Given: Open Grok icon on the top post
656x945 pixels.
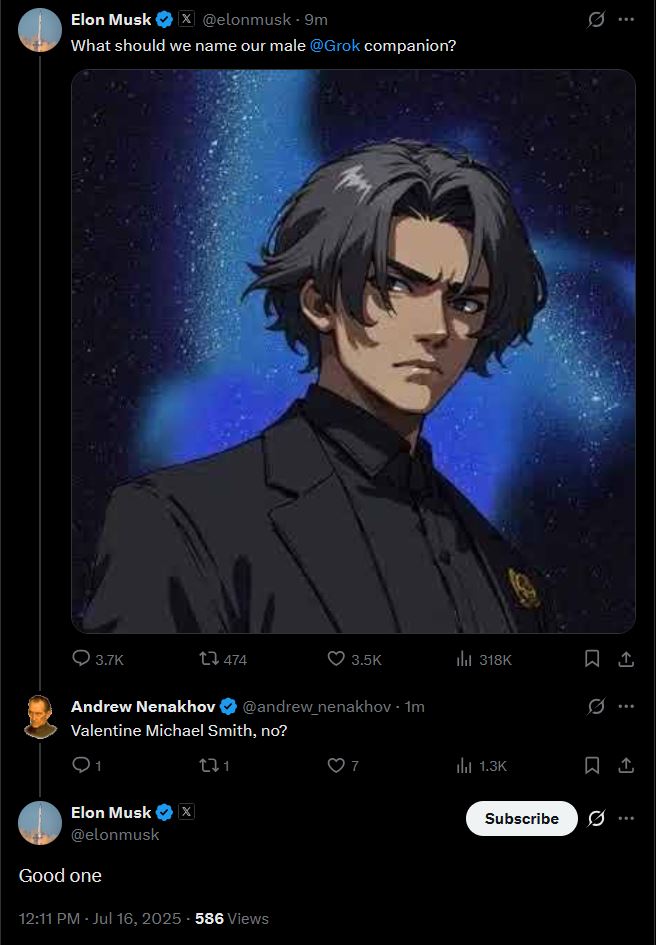Looking at the screenshot, I should pyautogui.click(x=596, y=20).
